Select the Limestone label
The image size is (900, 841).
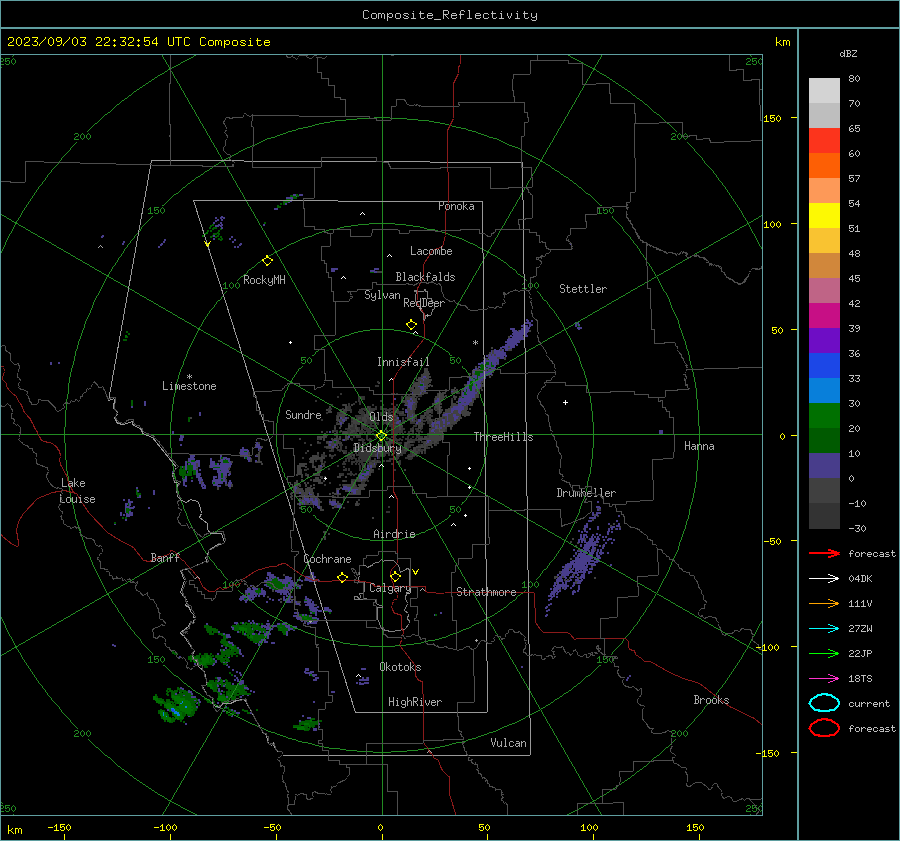[x=189, y=386]
